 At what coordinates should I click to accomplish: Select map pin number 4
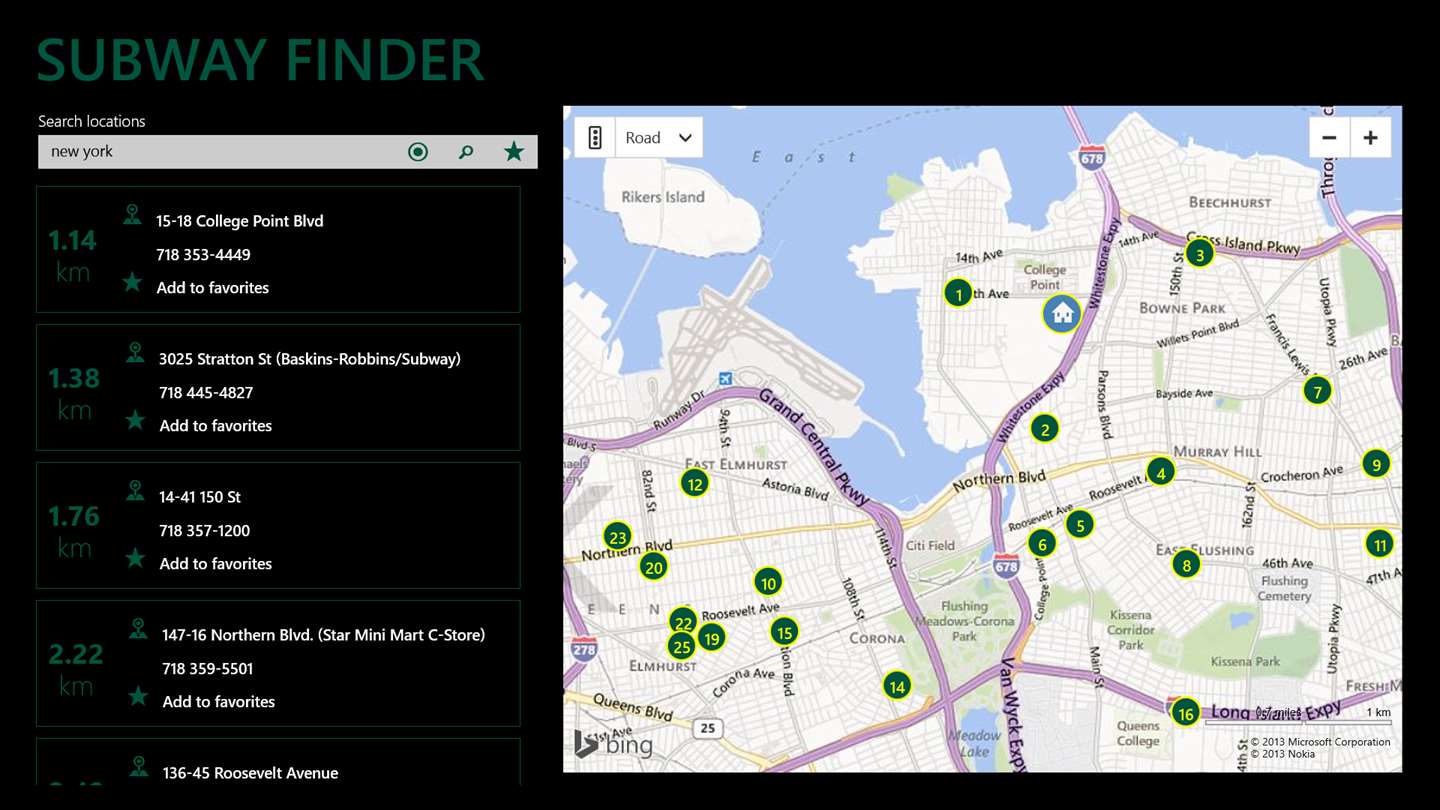1161,472
